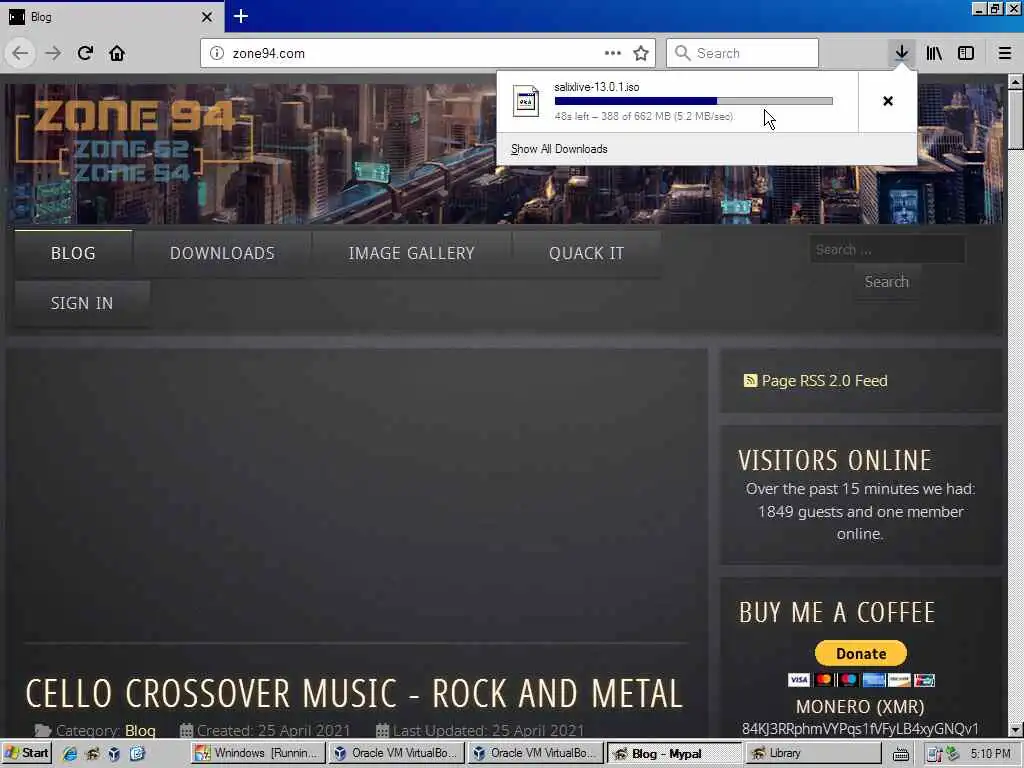Click the keyboard icon in the taskbar
This screenshot has height=768, width=1024.
901,754
